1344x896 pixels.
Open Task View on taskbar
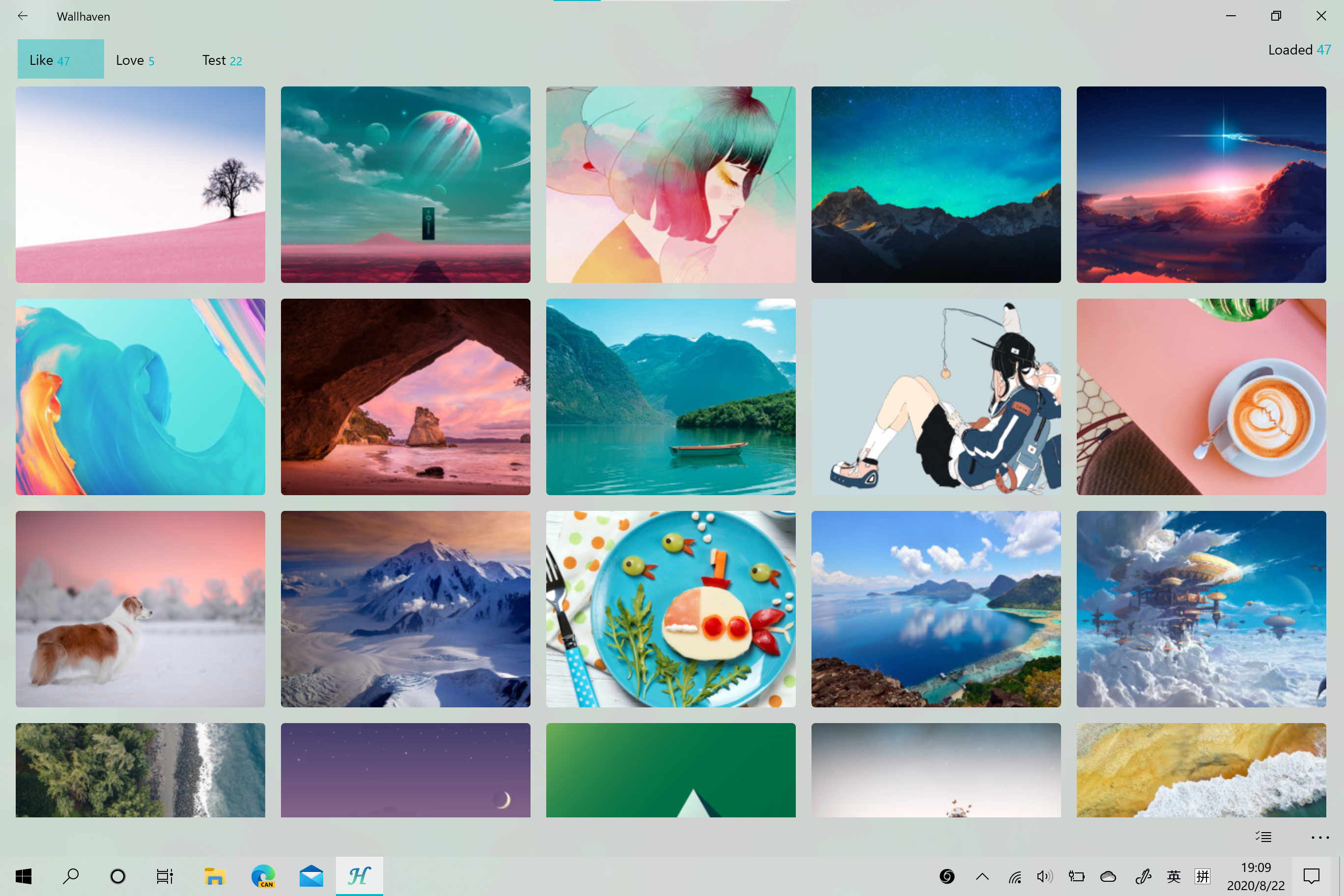click(165, 876)
